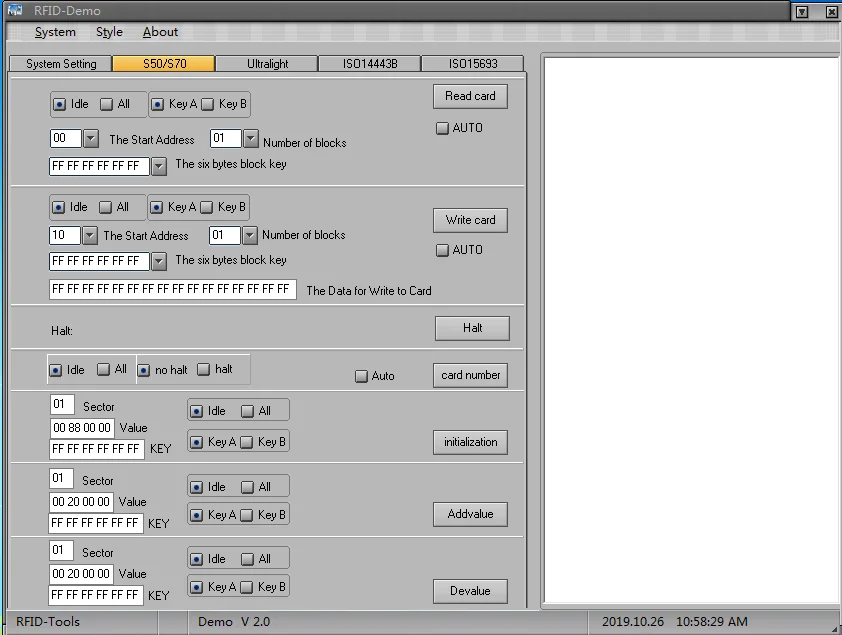842x635 pixels.
Task: Open the About menu
Action: (x=160, y=32)
